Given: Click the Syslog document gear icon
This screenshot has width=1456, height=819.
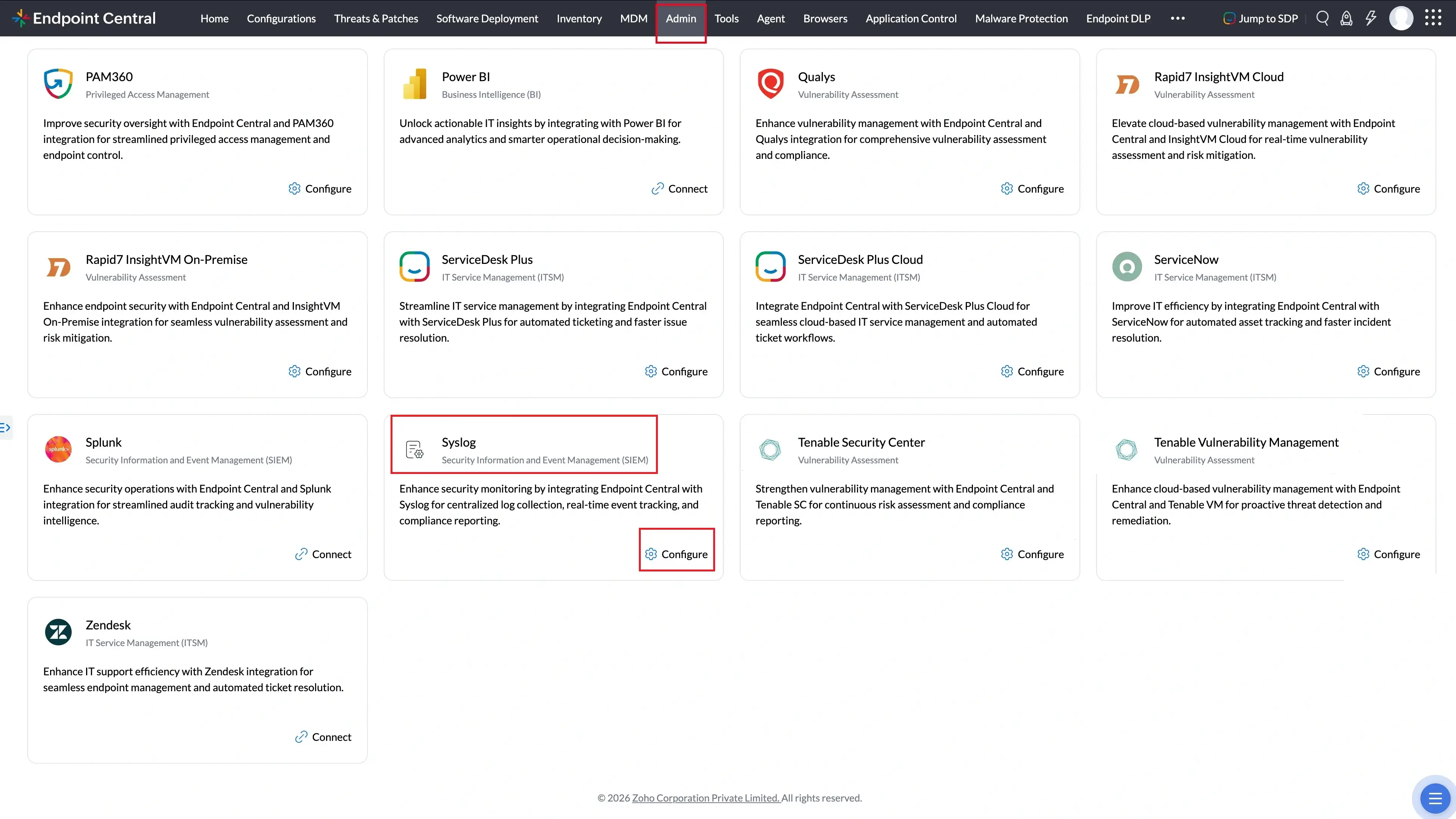Looking at the screenshot, I should (x=414, y=449).
